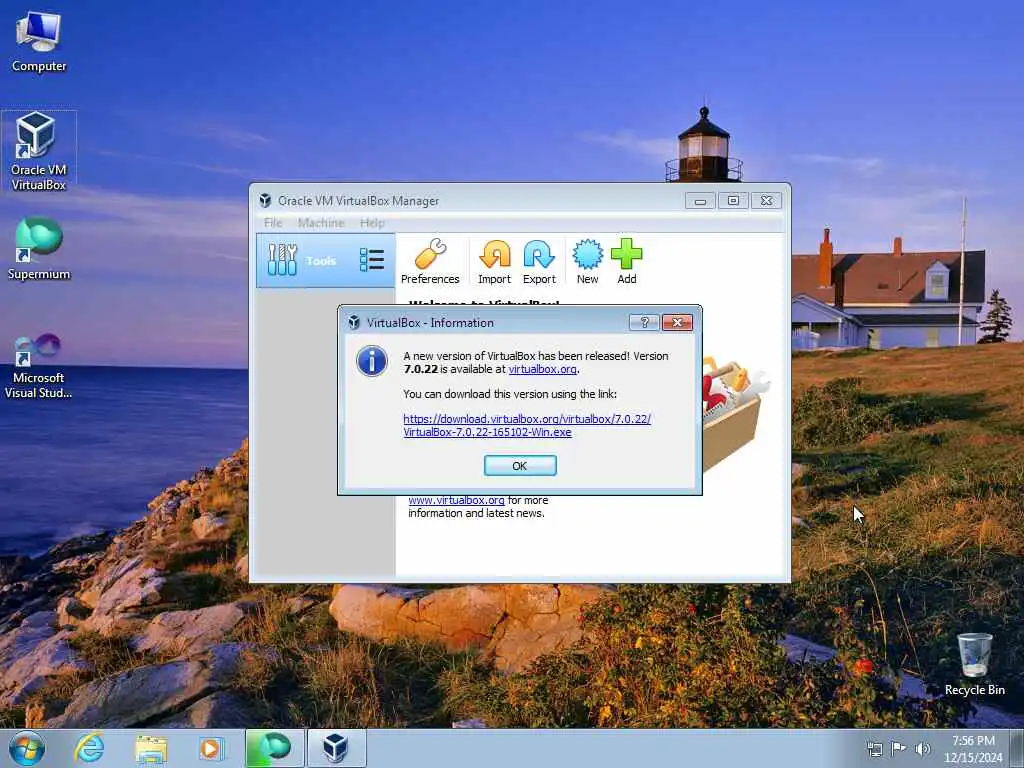Open the Tools list menu icon
The image size is (1024, 768).
(x=372, y=260)
